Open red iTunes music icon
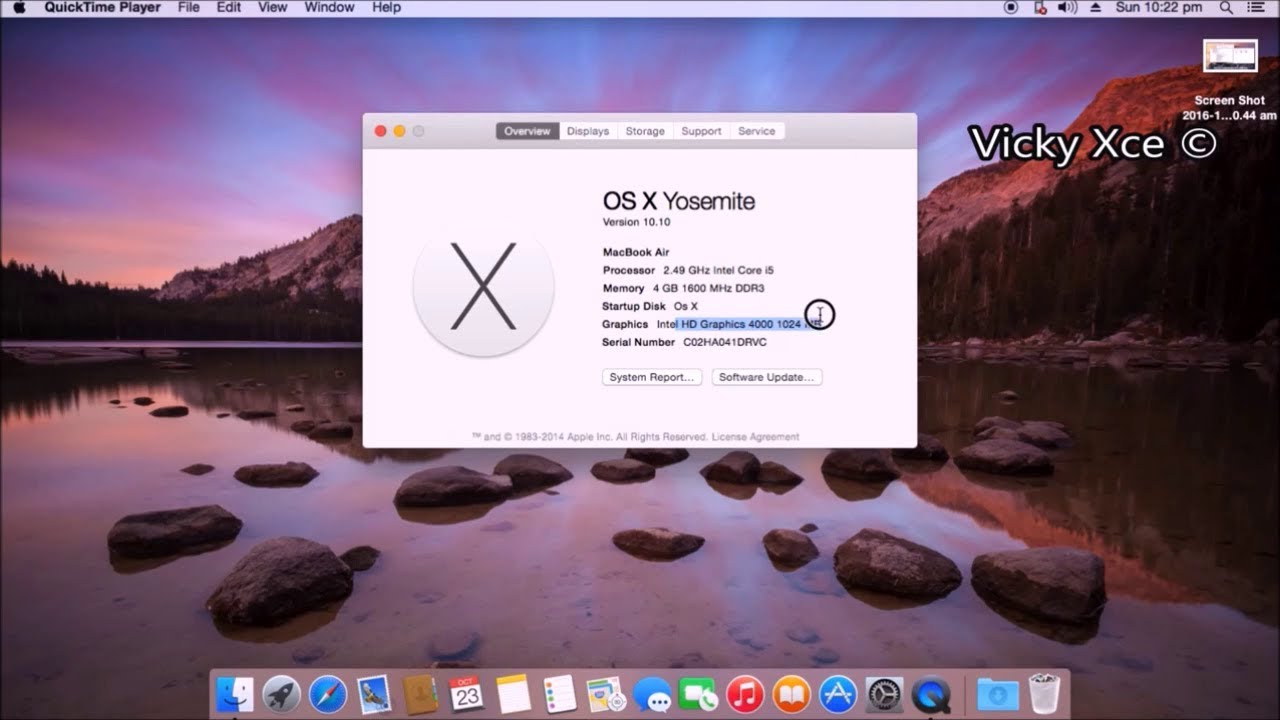The image size is (1280, 720). tap(745, 694)
